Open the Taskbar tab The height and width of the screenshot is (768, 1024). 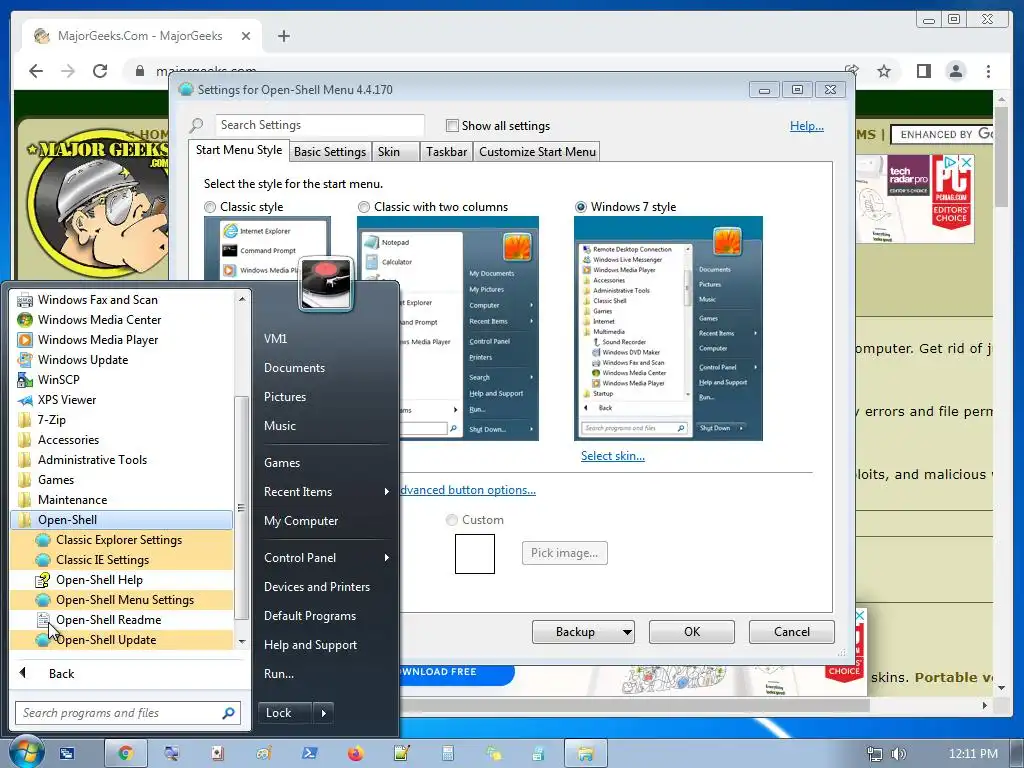[446, 152]
